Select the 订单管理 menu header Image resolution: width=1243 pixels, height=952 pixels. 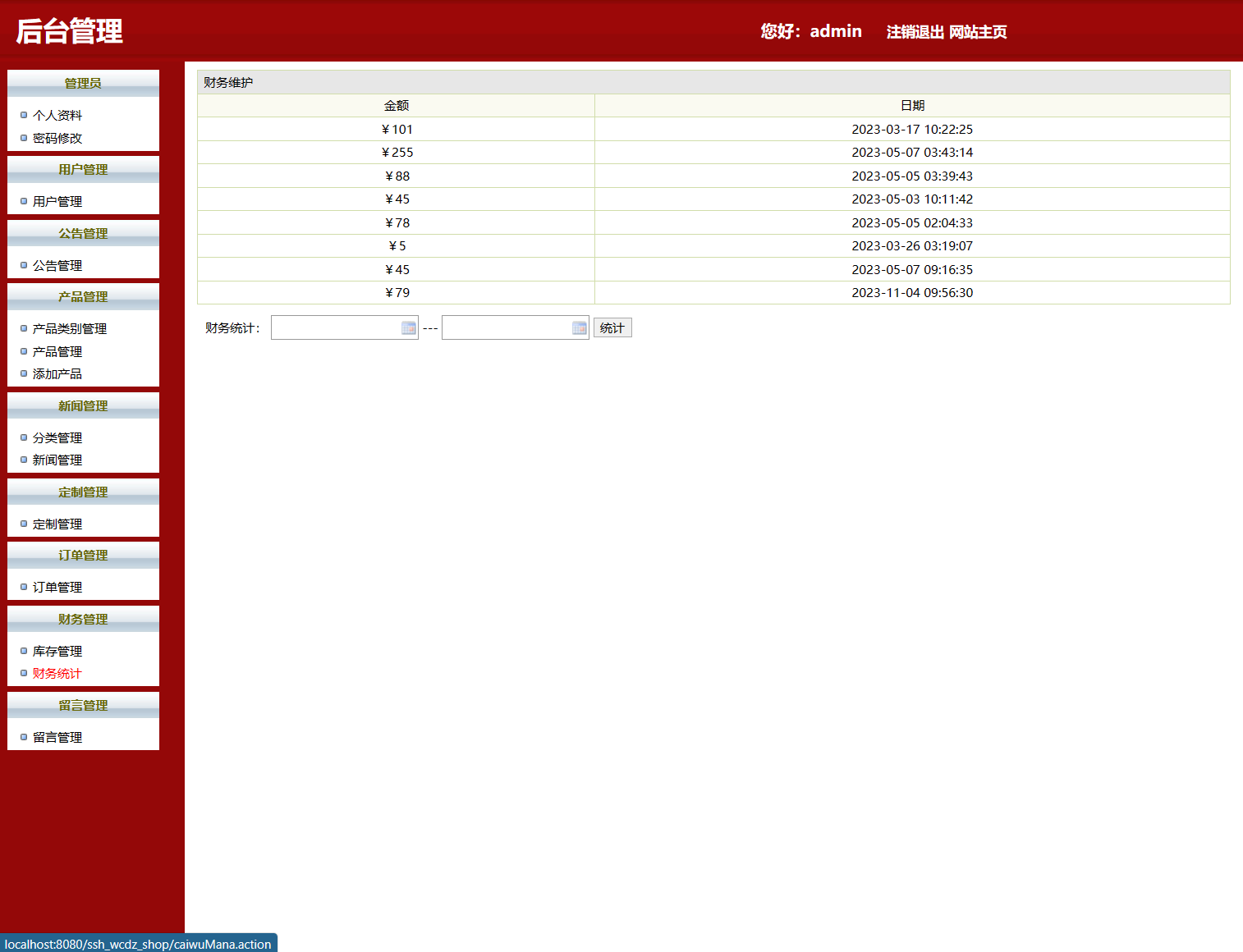tap(83, 555)
